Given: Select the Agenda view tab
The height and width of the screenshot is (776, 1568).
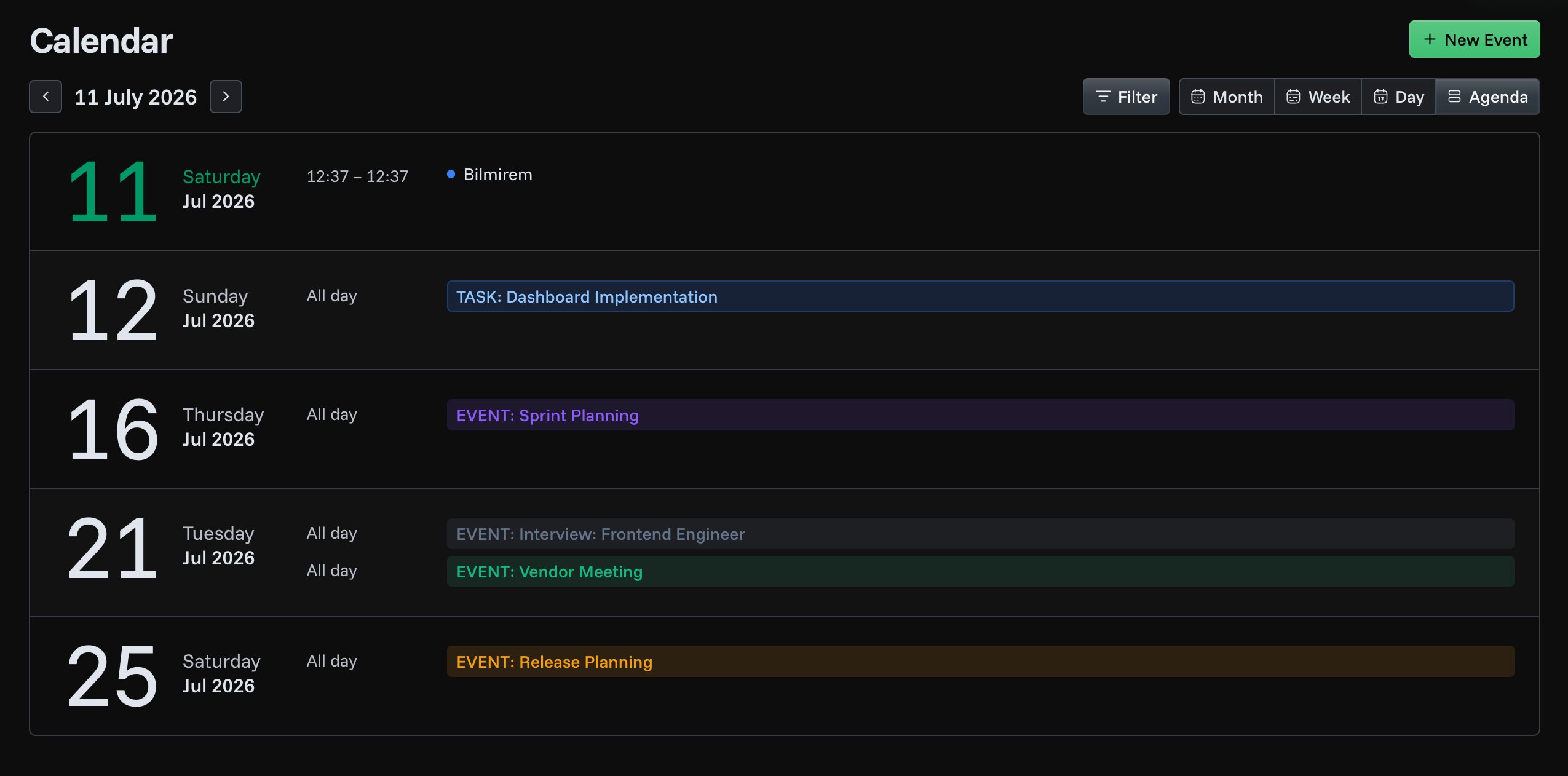Looking at the screenshot, I should tap(1487, 97).
